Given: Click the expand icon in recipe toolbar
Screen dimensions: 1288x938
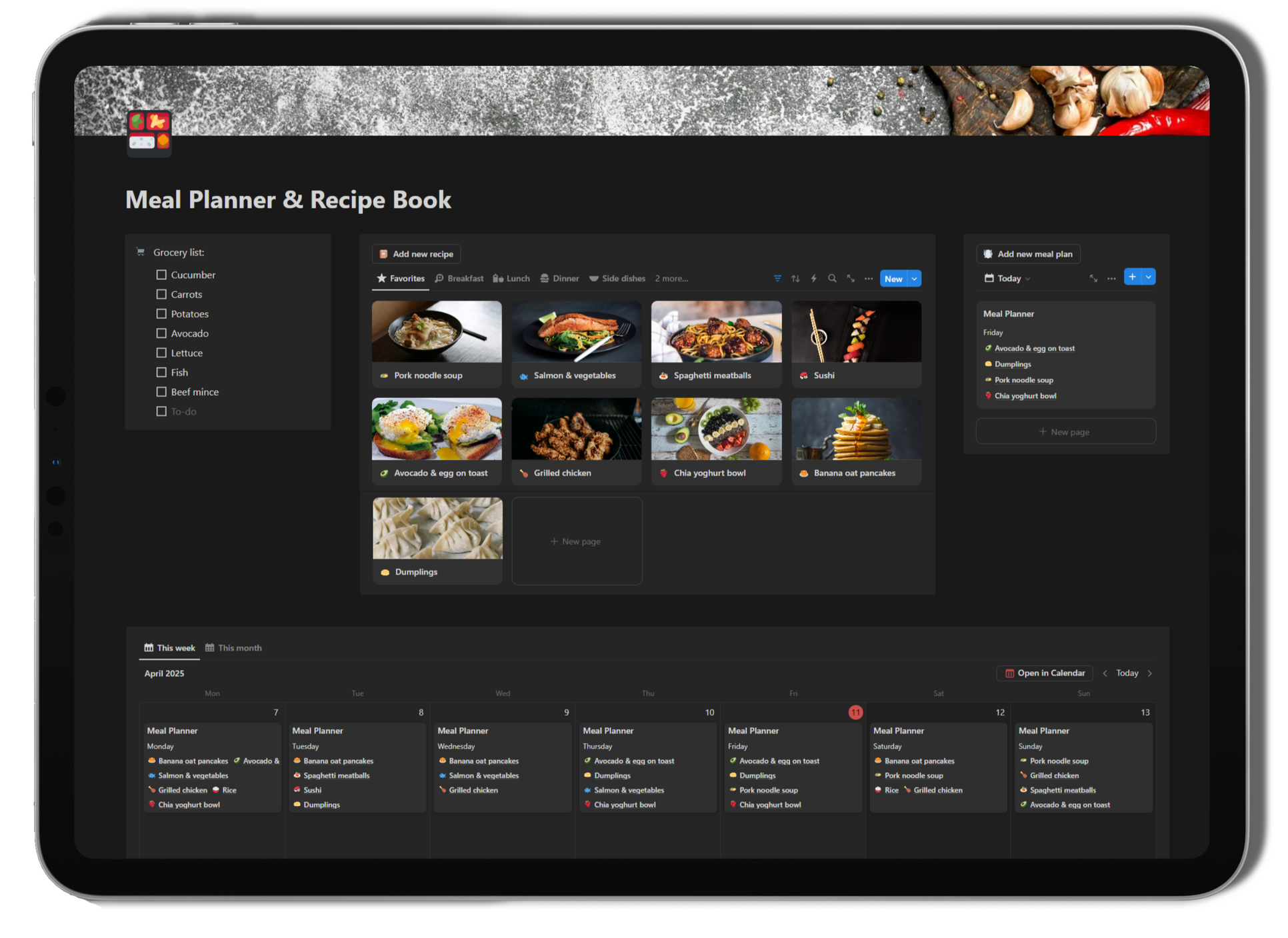Looking at the screenshot, I should point(851,279).
